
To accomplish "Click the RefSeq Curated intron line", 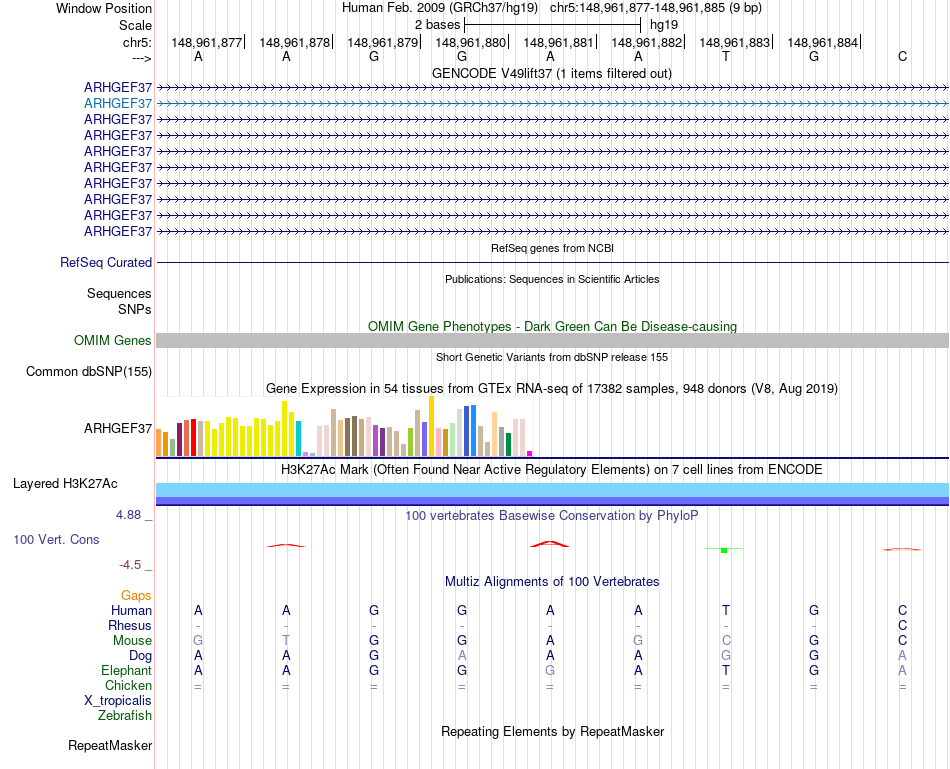I will click(552, 262).
